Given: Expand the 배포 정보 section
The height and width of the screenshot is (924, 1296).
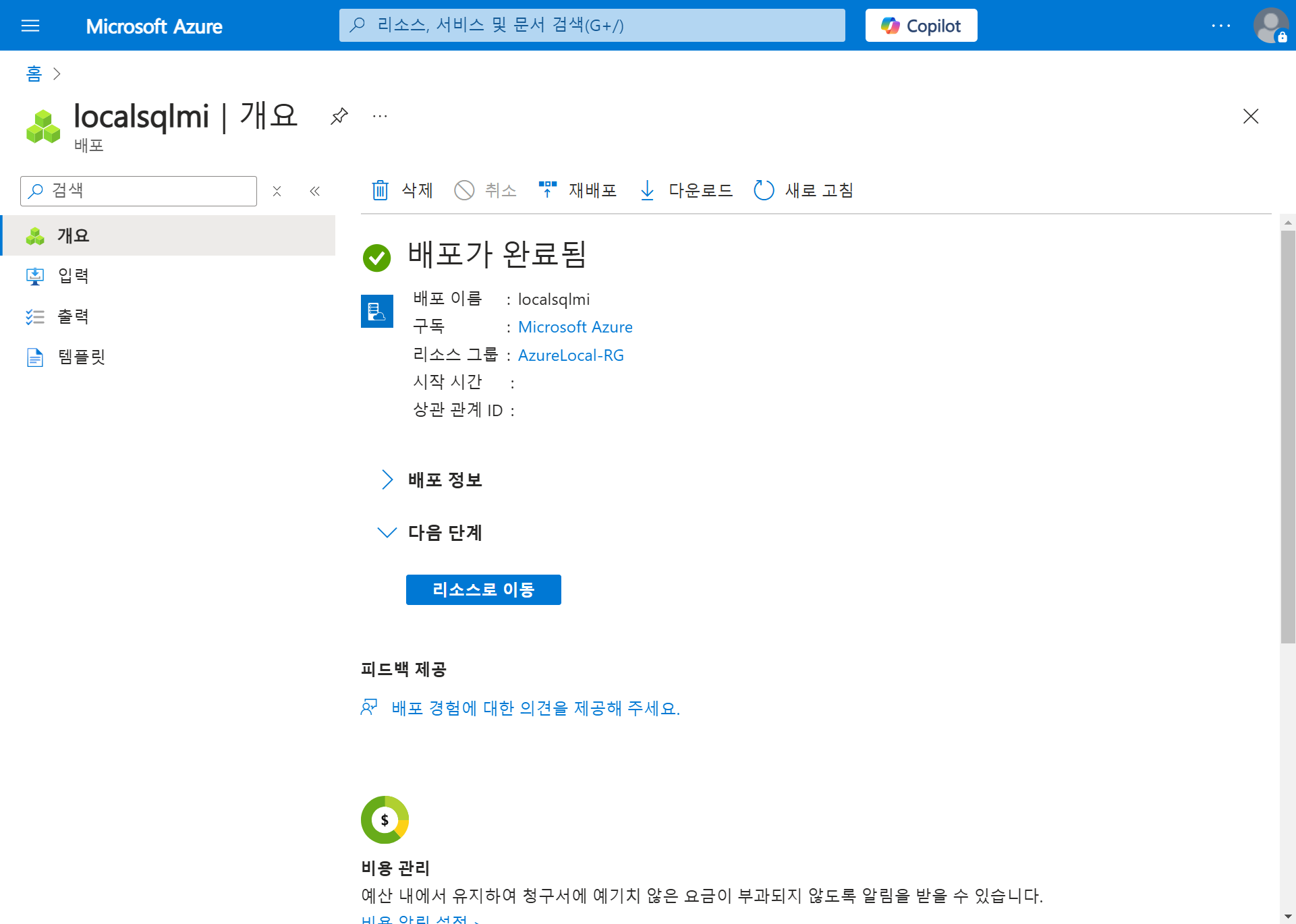Looking at the screenshot, I should coord(387,480).
